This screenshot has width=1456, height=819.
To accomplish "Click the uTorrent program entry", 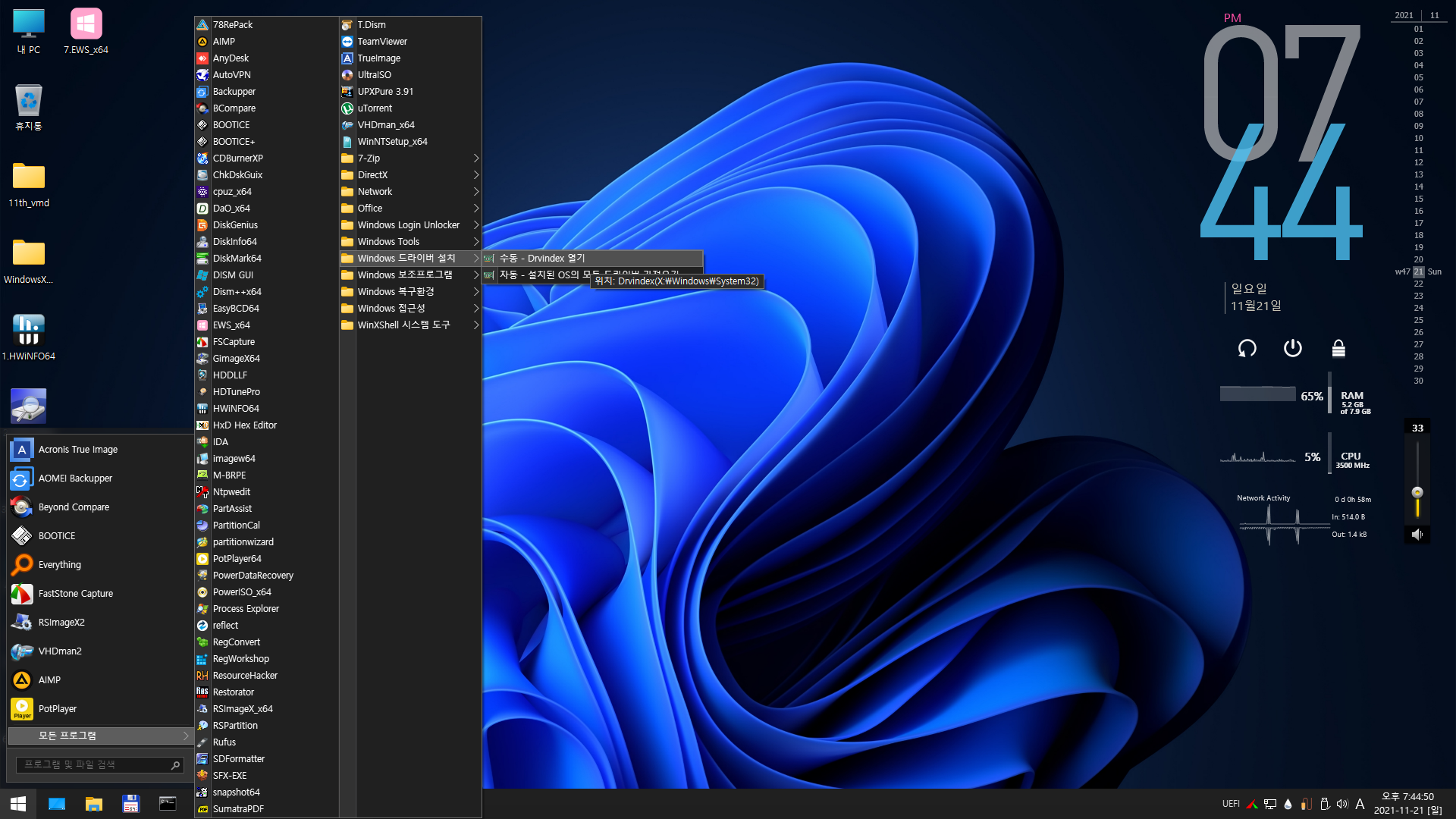I will pyautogui.click(x=410, y=108).
